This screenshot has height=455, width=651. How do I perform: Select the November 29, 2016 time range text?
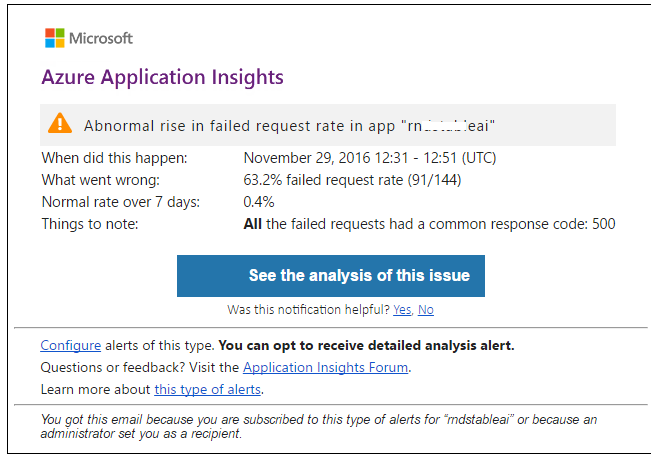click(369, 158)
